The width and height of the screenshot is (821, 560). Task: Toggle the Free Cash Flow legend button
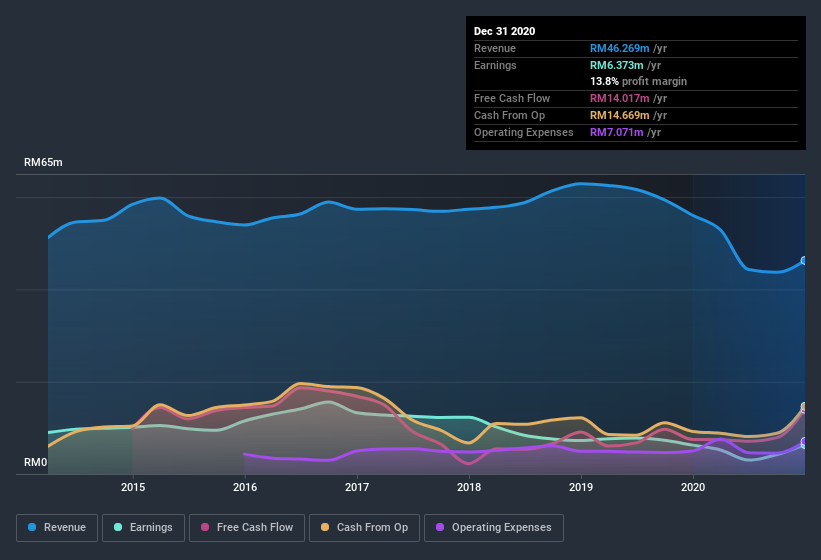coord(247,528)
